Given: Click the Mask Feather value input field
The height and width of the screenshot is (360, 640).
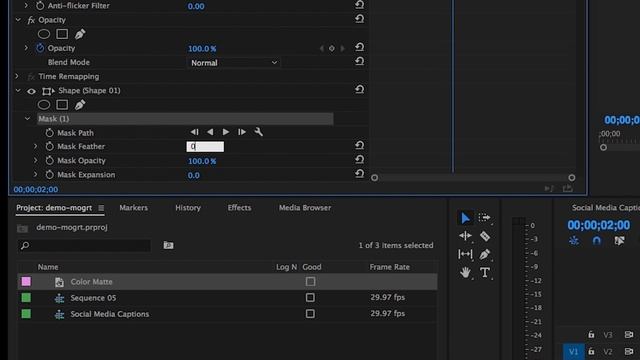Looking at the screenshot, I should point(205,146).
